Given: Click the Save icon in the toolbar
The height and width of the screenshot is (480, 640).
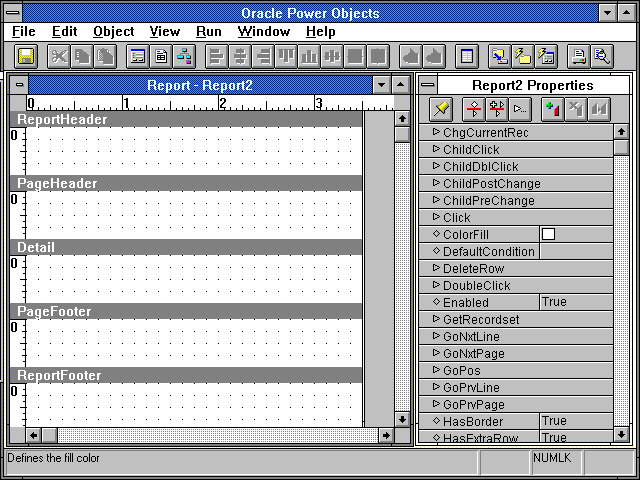Looking at the screenshot, I should point(26,56).
